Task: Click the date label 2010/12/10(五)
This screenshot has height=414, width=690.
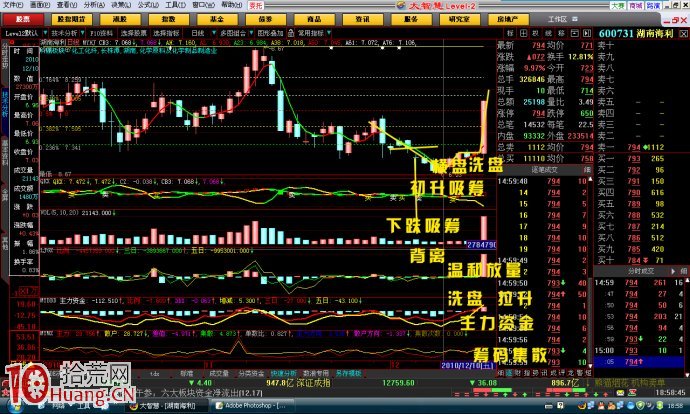Action: click(467, 365)
